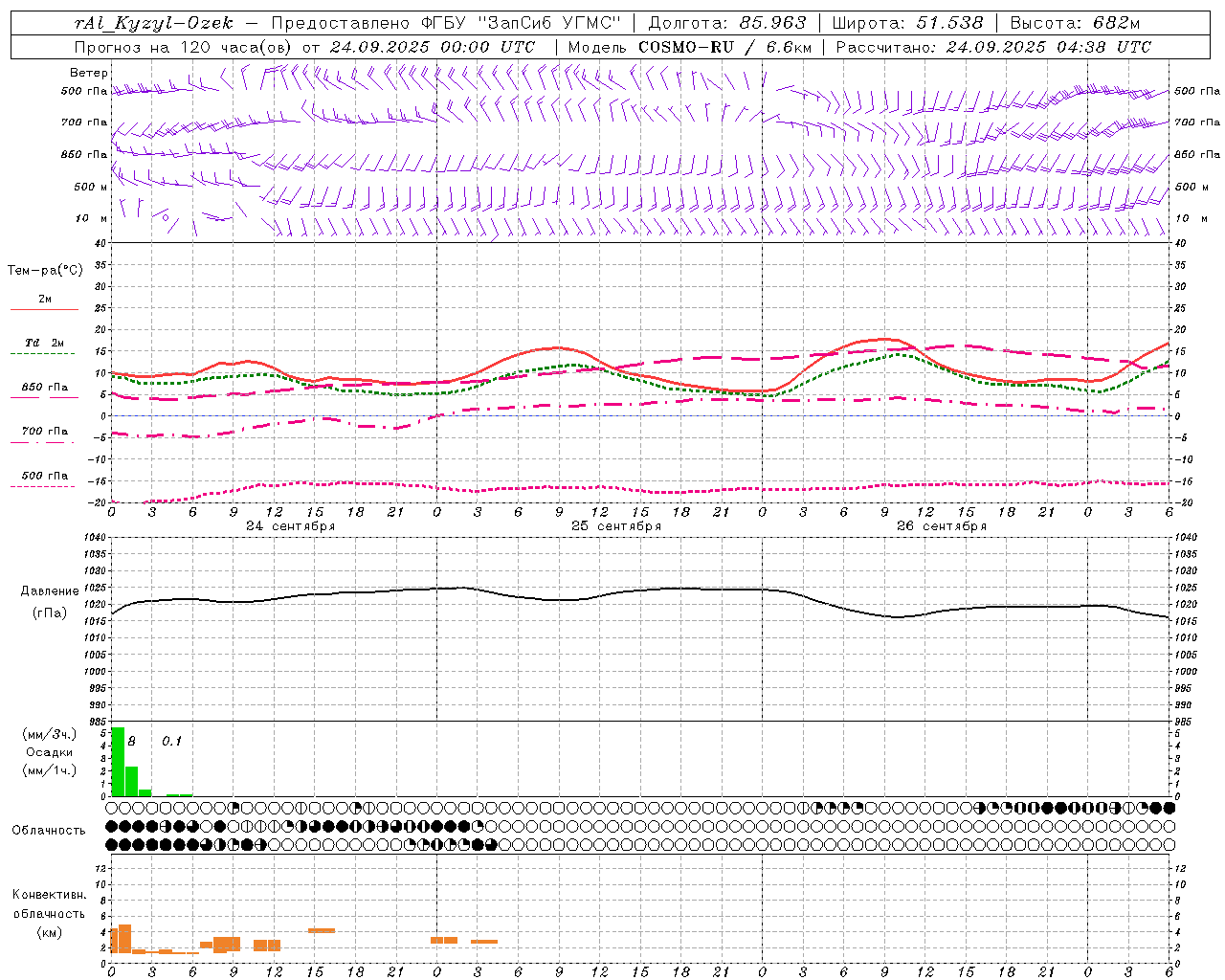Click the 'Td 2м' dew point legend entry
This screenshot has height=980, width=1225.
pos(45,343)
